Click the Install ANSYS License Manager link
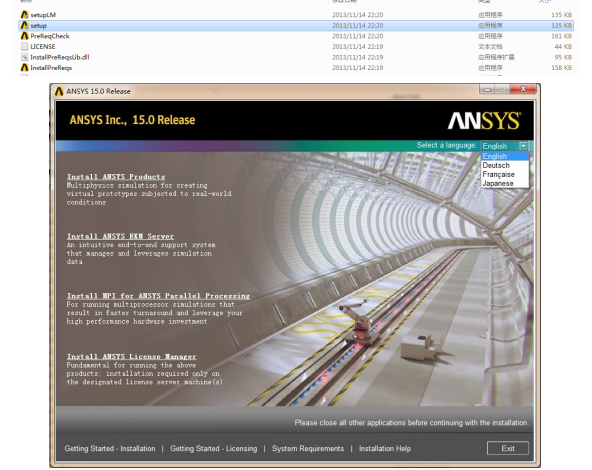The image size is (592, 470). 131,356
